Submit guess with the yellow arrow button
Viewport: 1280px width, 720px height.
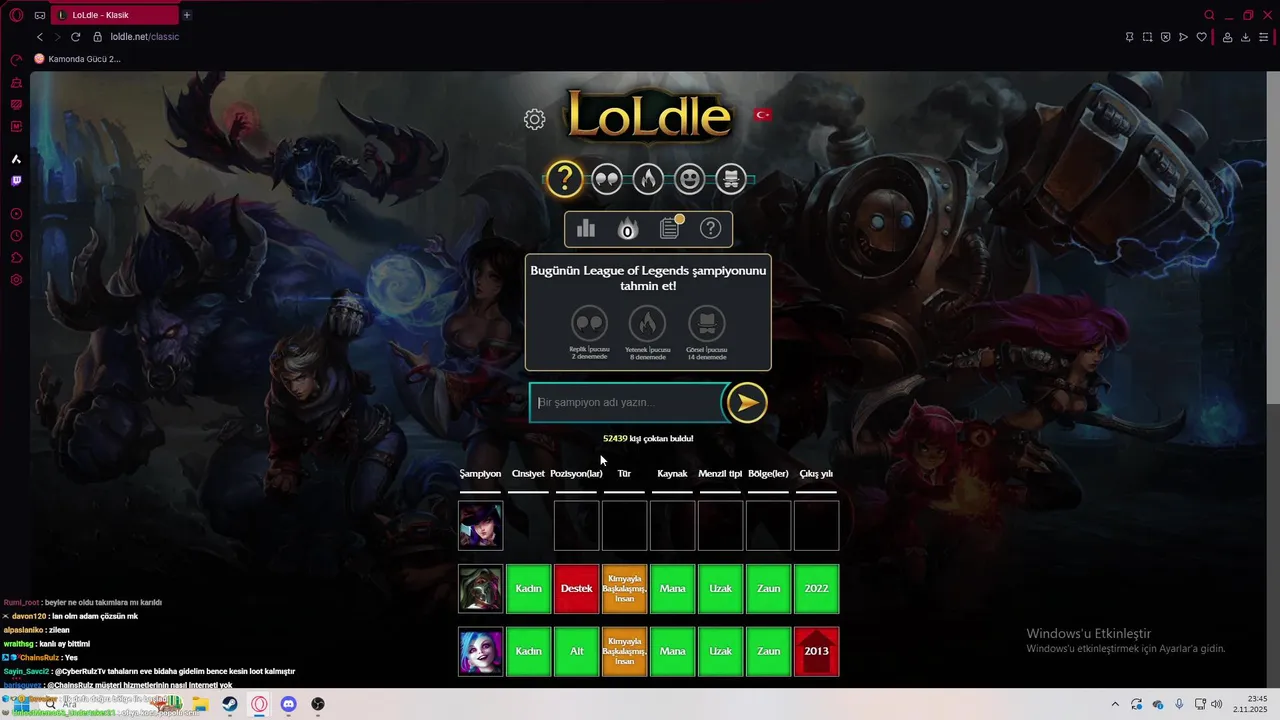(x=747, y=402)
